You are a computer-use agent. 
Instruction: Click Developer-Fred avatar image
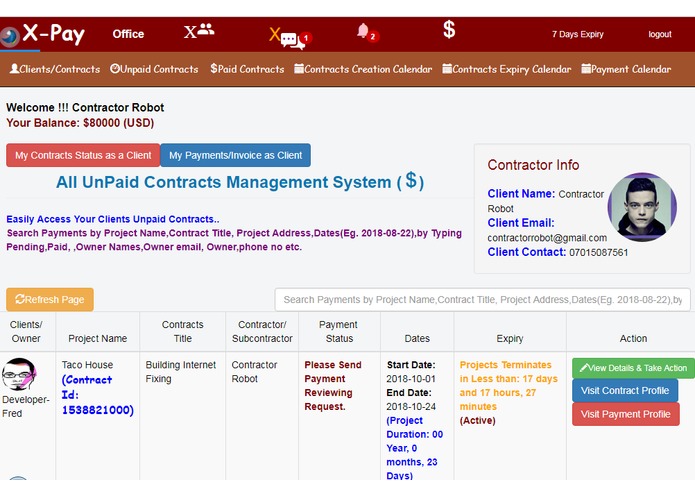[19, 374]
